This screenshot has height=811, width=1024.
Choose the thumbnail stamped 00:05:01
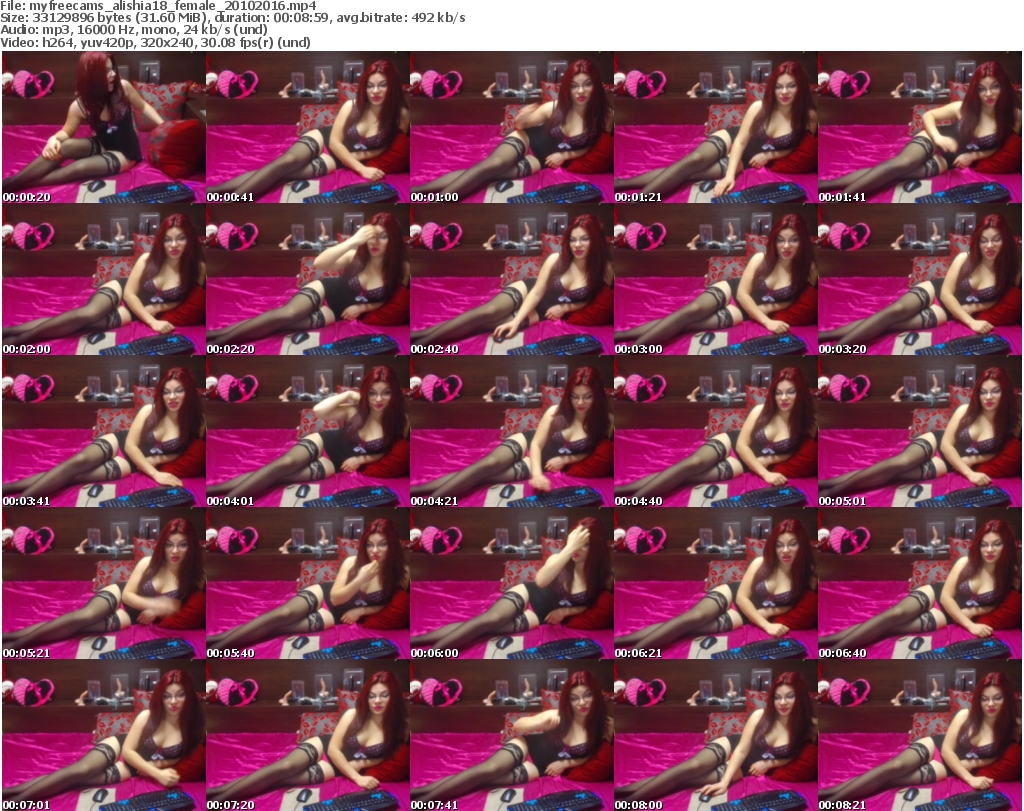pos(920,432)
